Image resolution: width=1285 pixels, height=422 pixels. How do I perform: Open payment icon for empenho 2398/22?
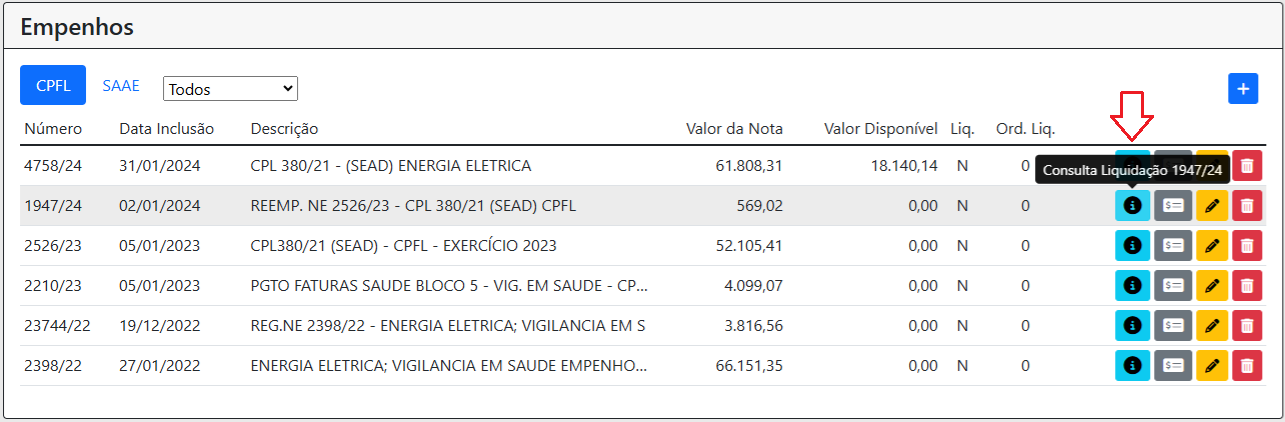(x=1173, y=365)
